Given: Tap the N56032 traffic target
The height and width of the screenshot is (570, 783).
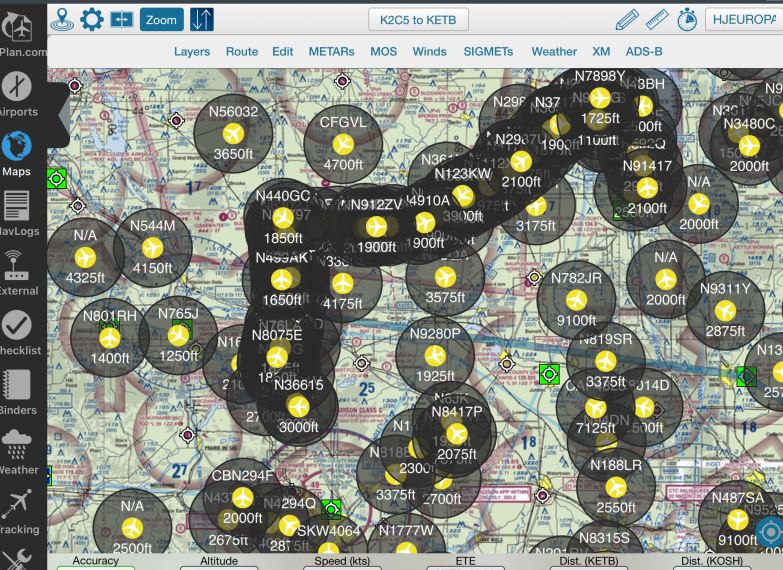Looking at the screenshot, I should [233, 133].
